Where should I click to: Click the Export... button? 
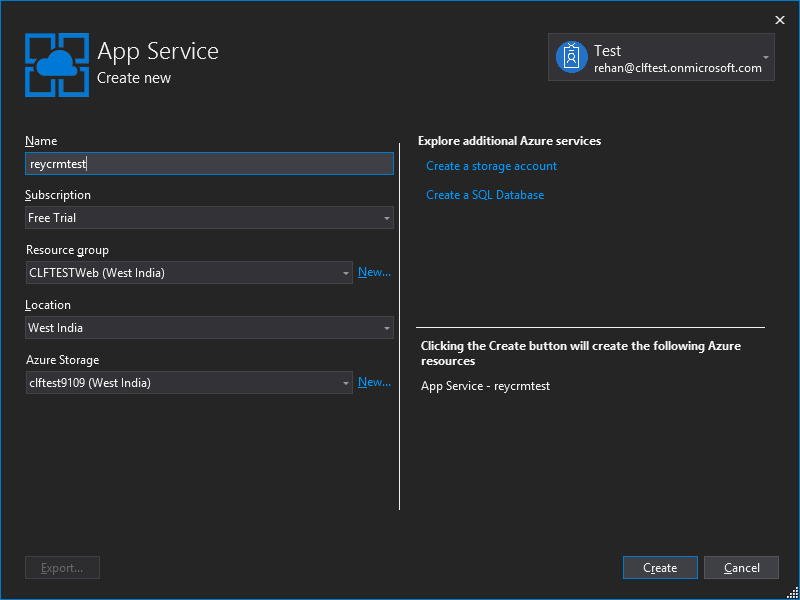click(62, 568)
